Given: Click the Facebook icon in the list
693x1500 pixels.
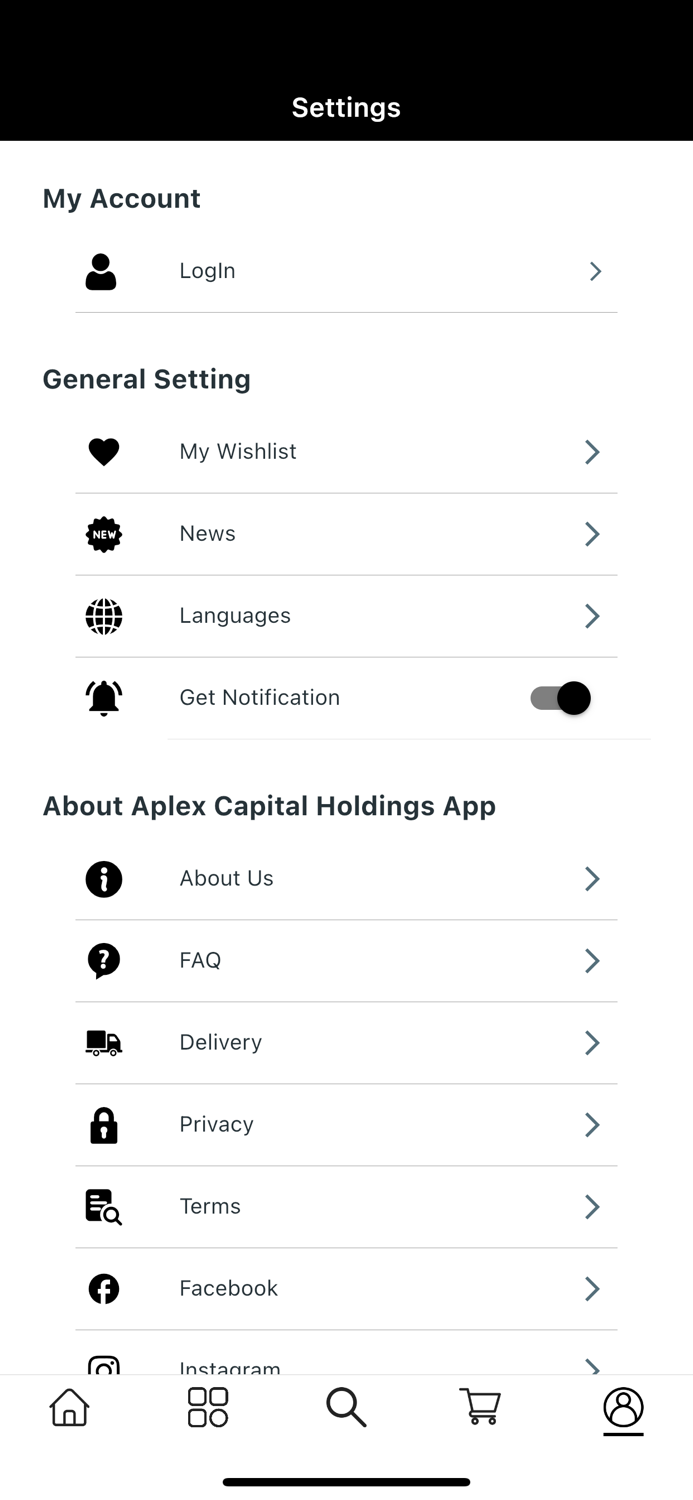Looking at the screenshot, I should pyautogui.click(x=103, y=1288).
